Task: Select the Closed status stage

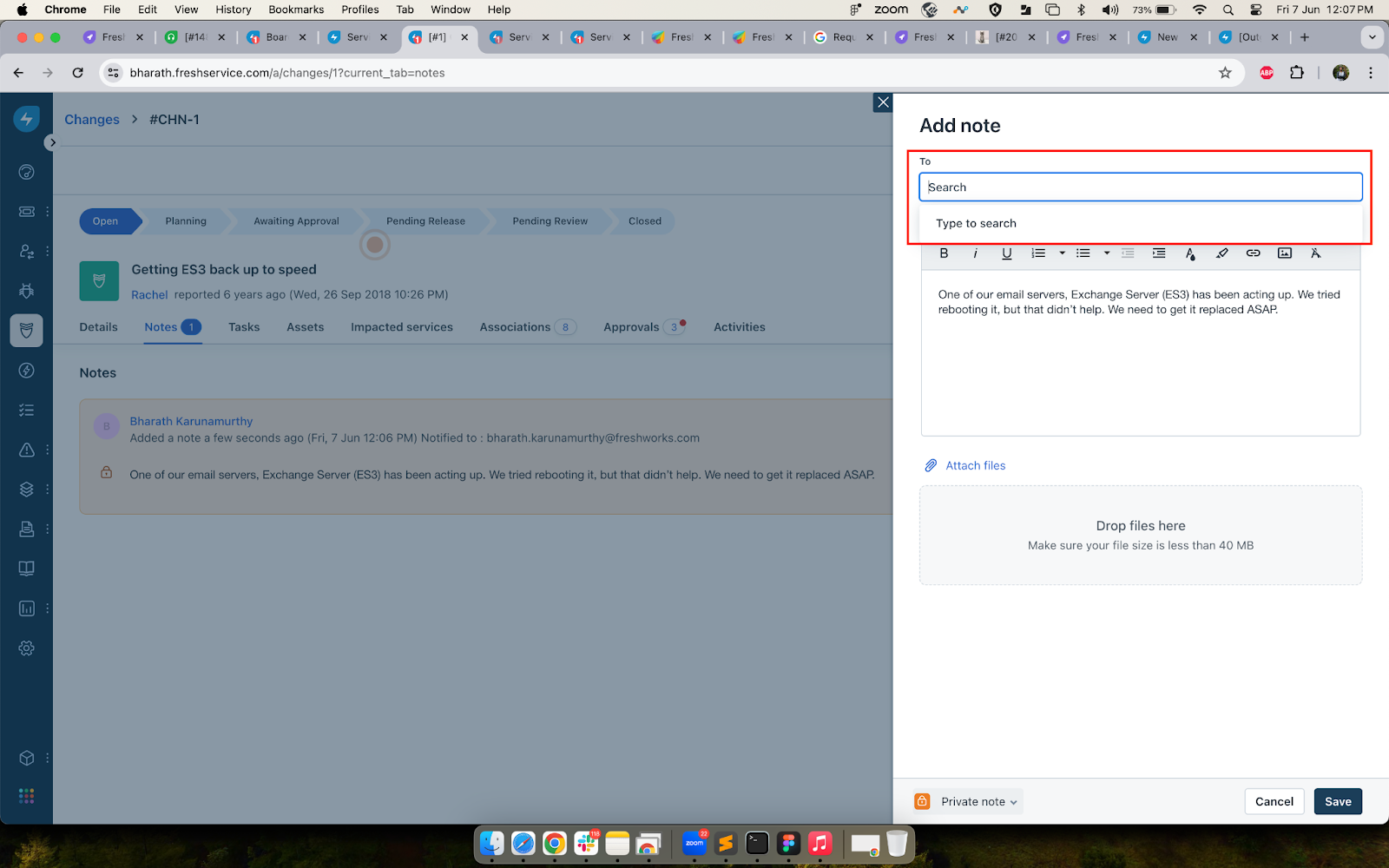Action: (x=644, y=221)
